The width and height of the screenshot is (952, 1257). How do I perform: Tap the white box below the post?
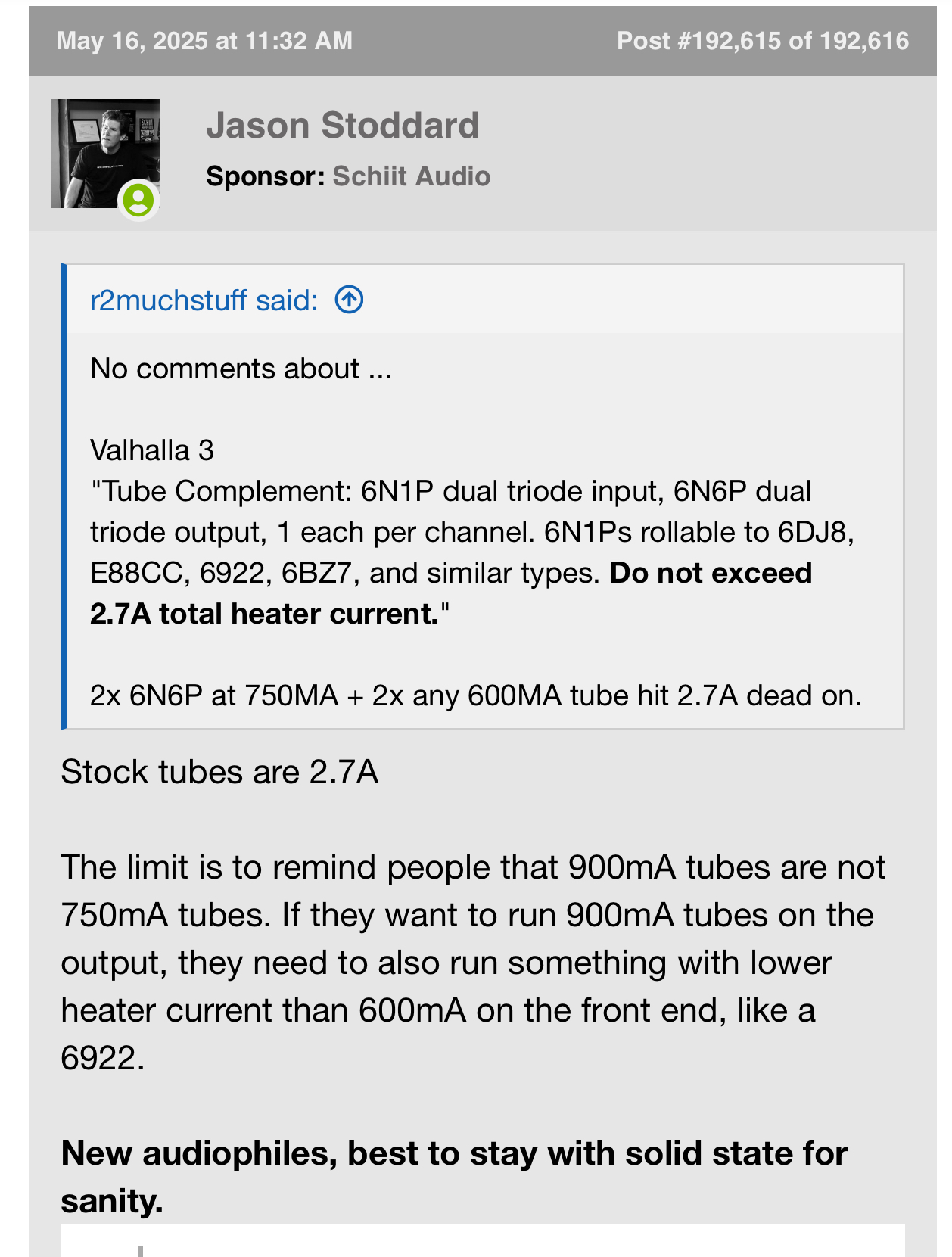(x=483, y=1240)
